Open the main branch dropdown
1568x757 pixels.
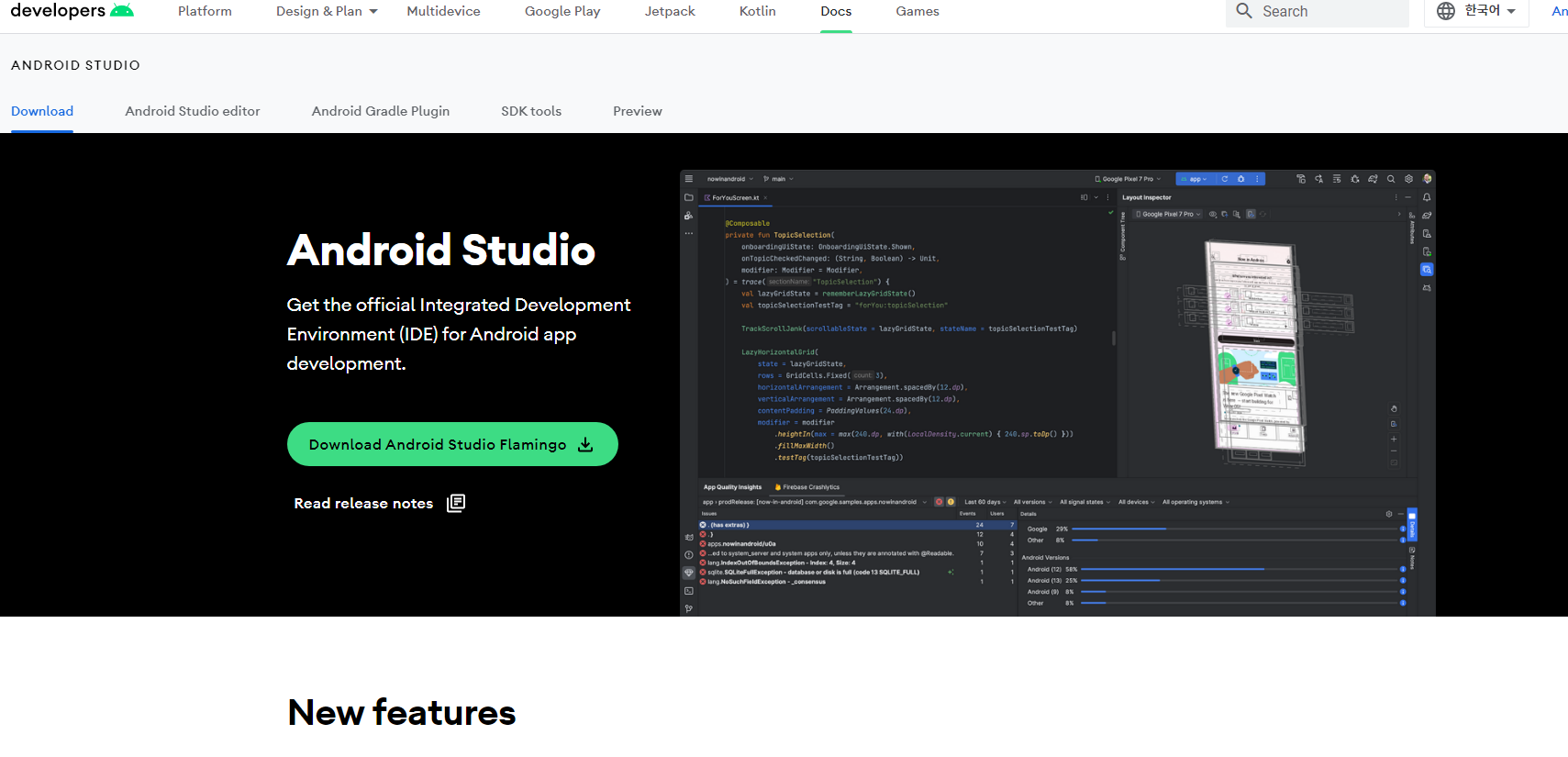[x=779, y=179]
